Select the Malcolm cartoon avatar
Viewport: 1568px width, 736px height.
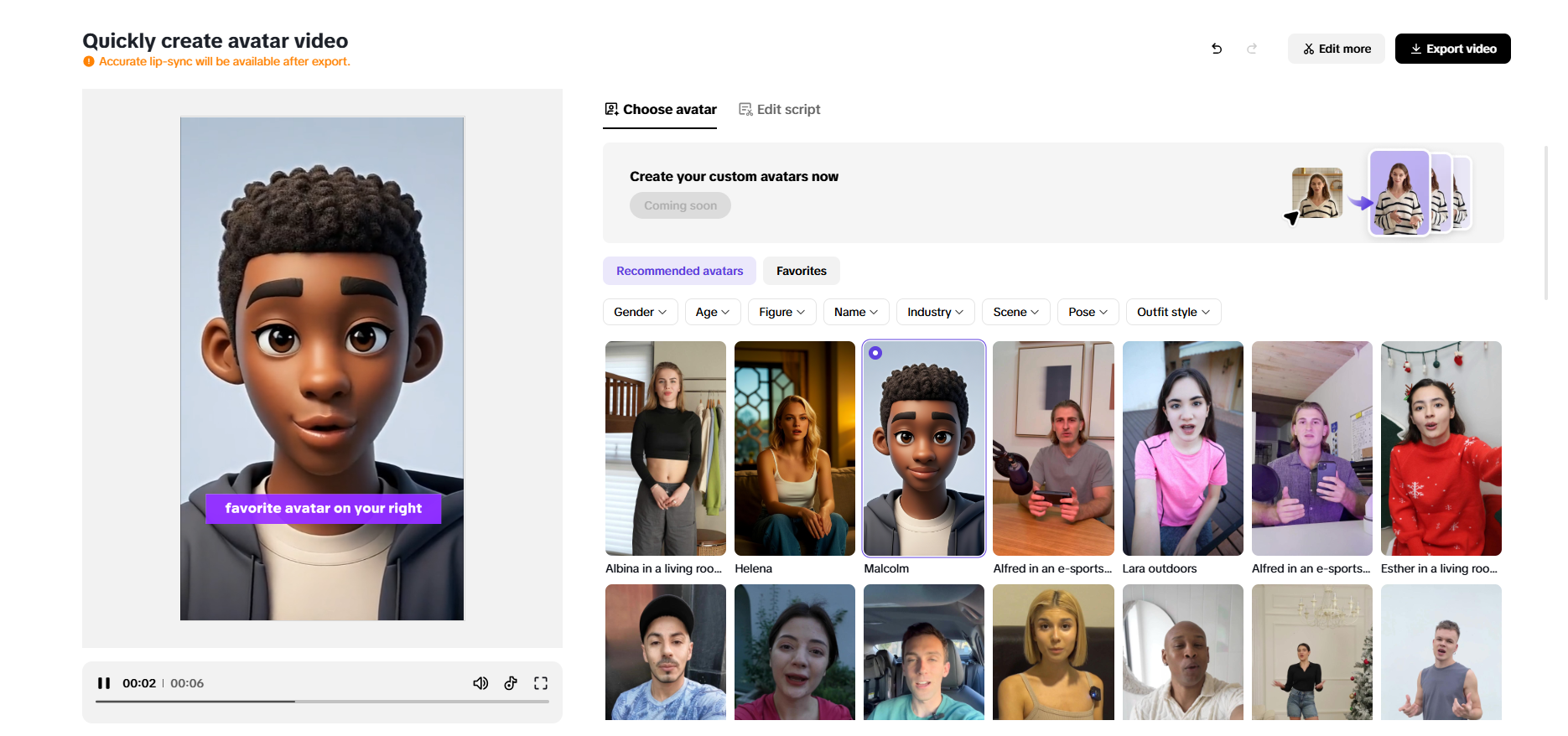pyautogui.click(x=924, y=448)
